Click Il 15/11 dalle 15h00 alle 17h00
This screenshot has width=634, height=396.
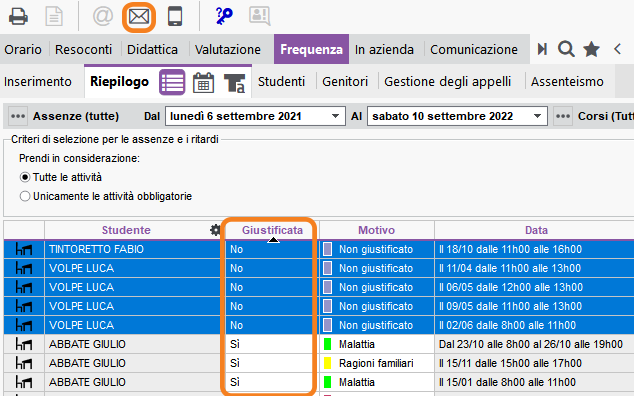510,363
